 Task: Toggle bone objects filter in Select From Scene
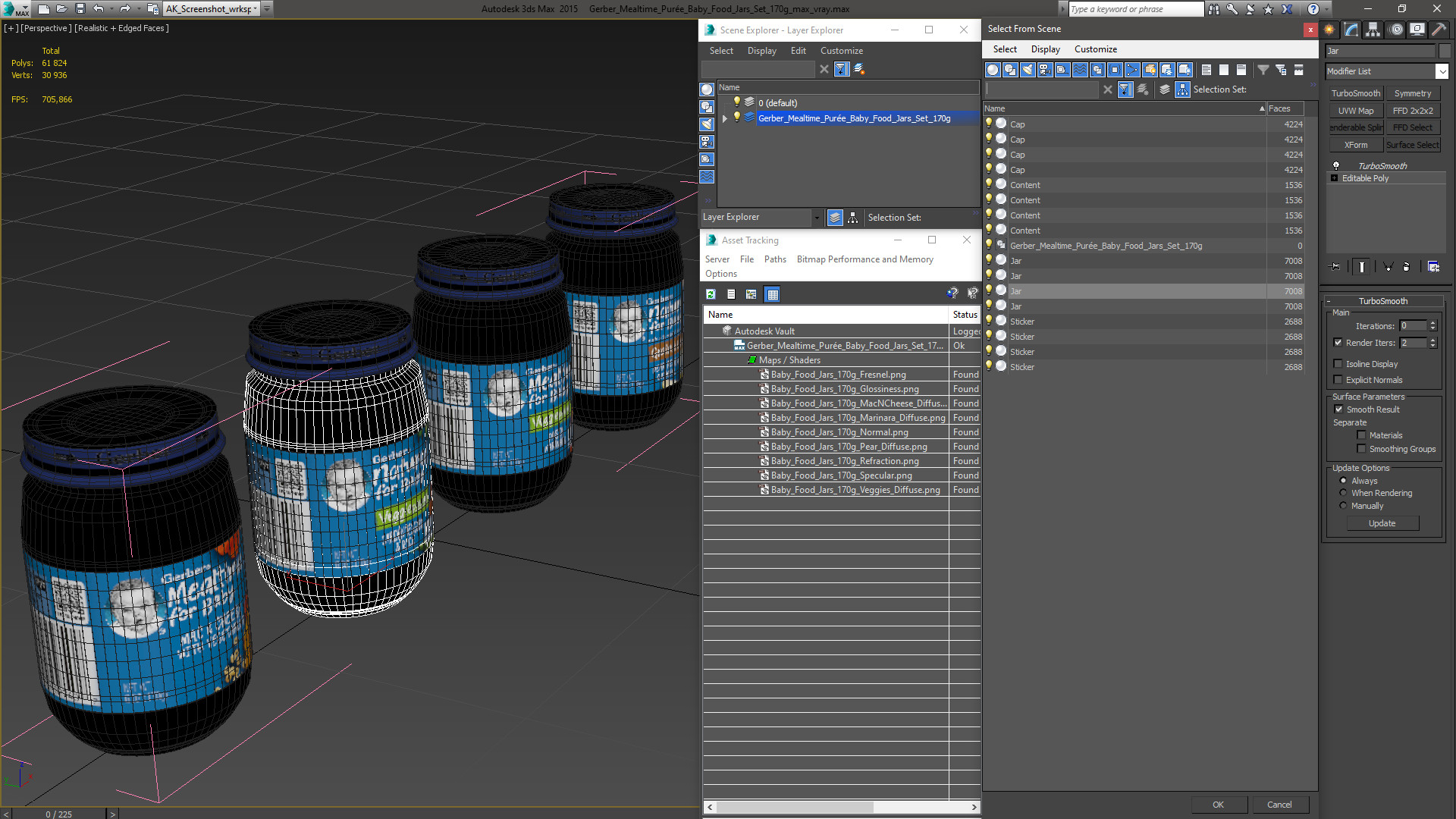pos(1132,70)
